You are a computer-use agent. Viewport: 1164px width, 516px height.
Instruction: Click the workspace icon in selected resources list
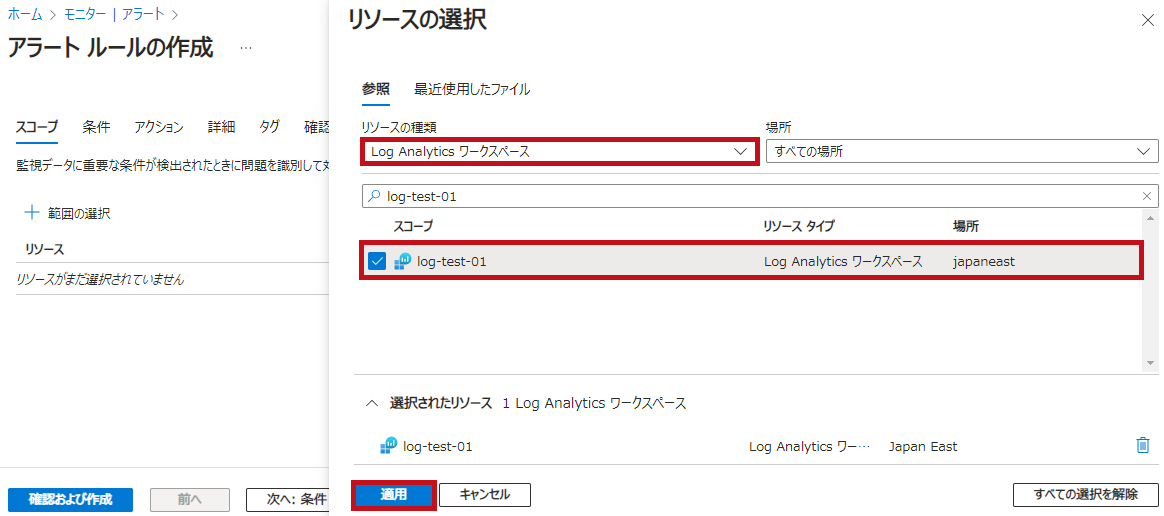[388, 445]
